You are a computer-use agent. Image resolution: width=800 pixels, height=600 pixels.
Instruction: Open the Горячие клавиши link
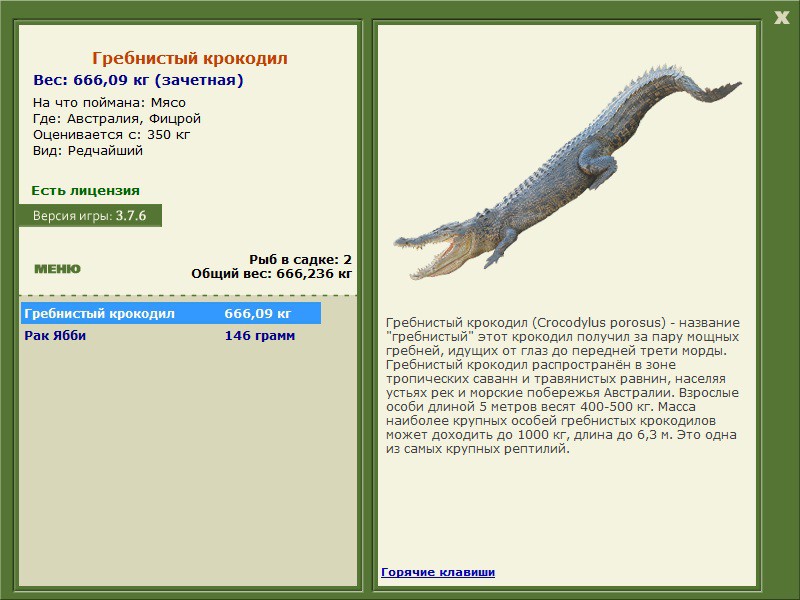pos(438,572)
